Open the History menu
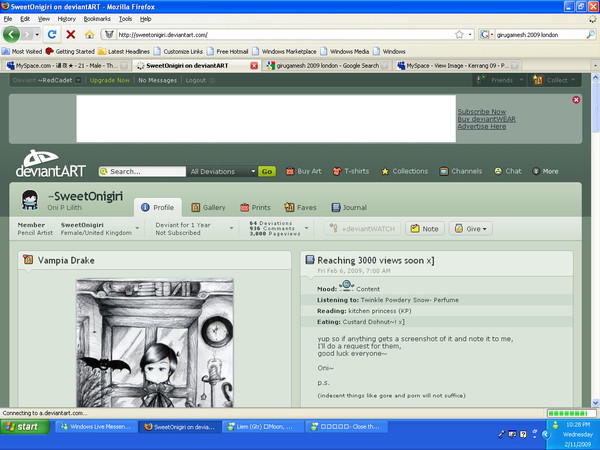This screenshot has height=450, width=600. coord(67,19)
